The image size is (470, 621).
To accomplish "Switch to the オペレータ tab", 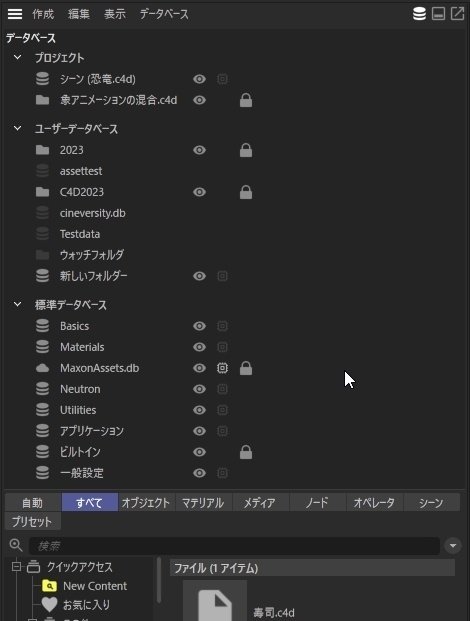I will 374,503.
